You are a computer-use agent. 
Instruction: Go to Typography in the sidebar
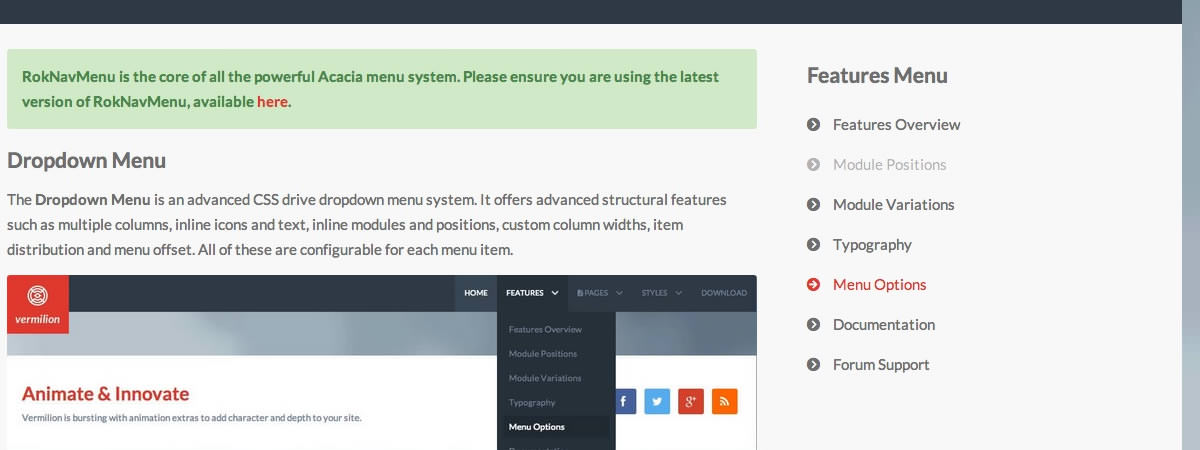pyautogui.click(x=872, y=245)
